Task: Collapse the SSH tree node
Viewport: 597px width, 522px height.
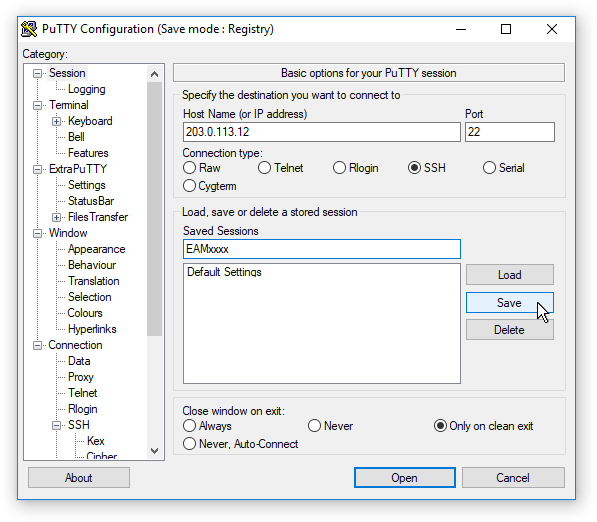Action: 56,425
